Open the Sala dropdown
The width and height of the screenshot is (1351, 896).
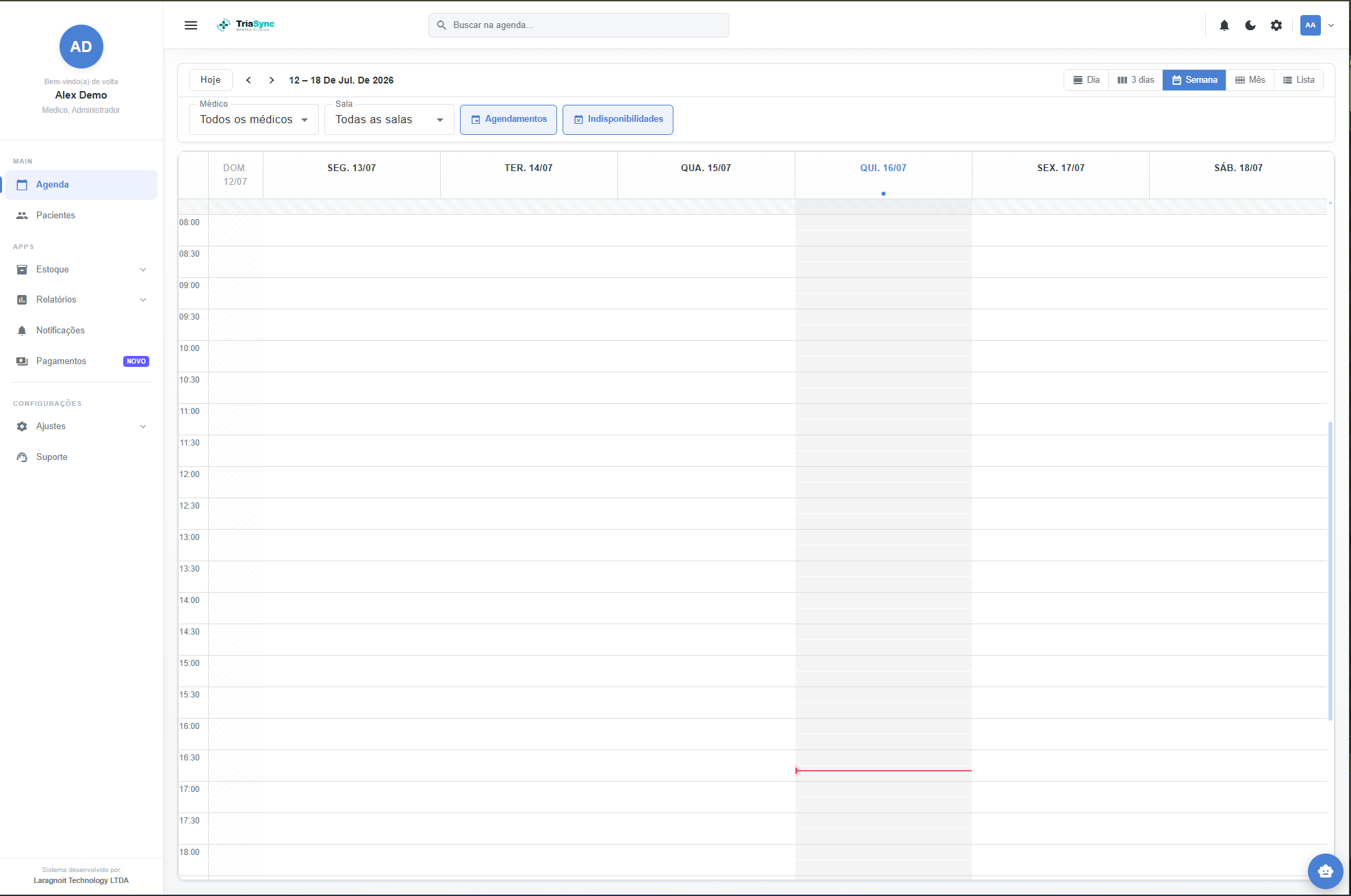(389, 120)
